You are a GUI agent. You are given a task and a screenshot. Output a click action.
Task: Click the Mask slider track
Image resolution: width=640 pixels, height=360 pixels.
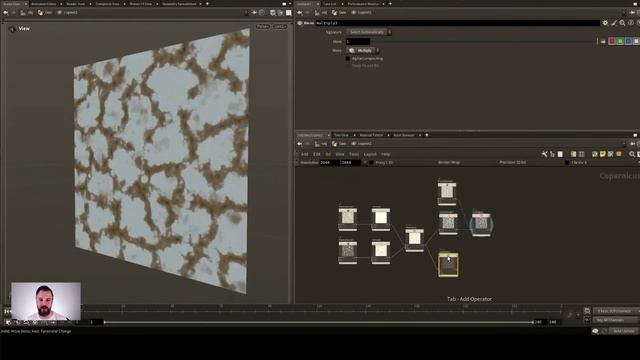pyautogui.click(x=484, y=41)
